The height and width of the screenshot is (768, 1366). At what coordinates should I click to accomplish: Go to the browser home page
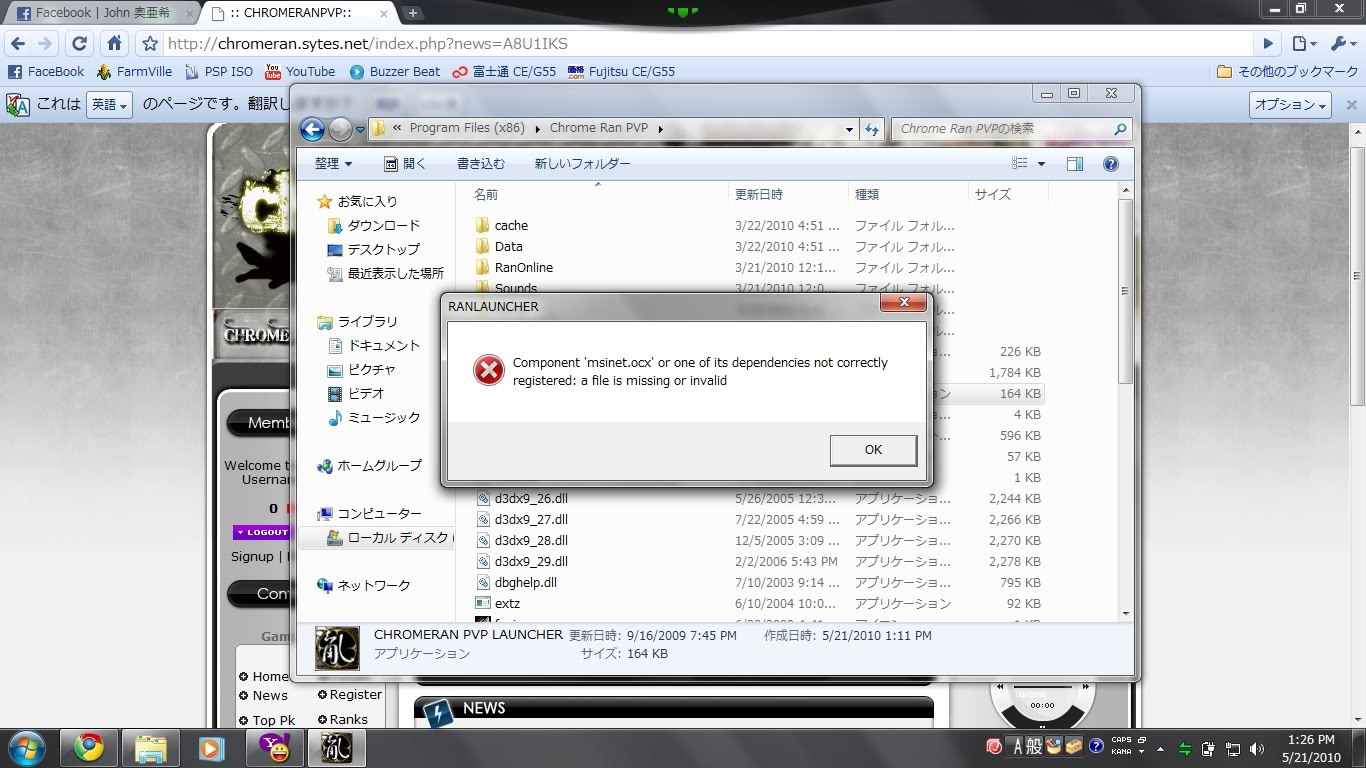pos(114,44)
